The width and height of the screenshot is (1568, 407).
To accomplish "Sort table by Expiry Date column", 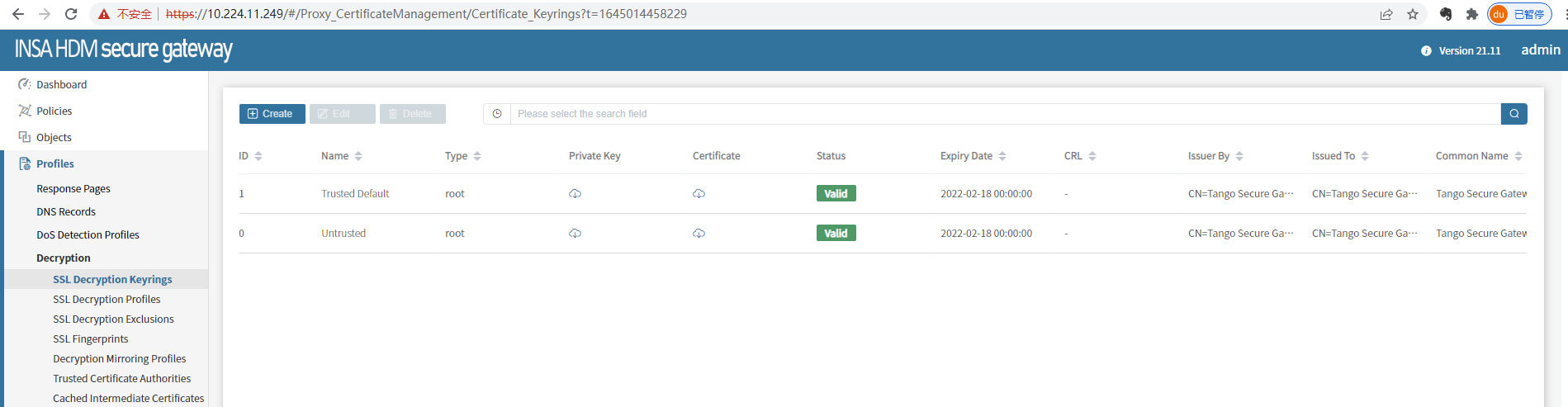I will (1002, 156).
